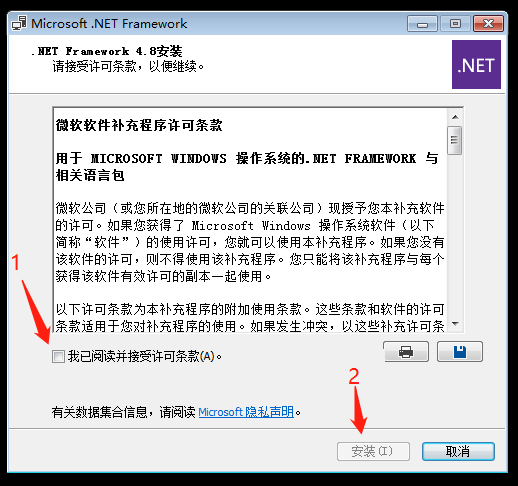Click the Microsoft .NET Framework window title

[x=109, y=24]
